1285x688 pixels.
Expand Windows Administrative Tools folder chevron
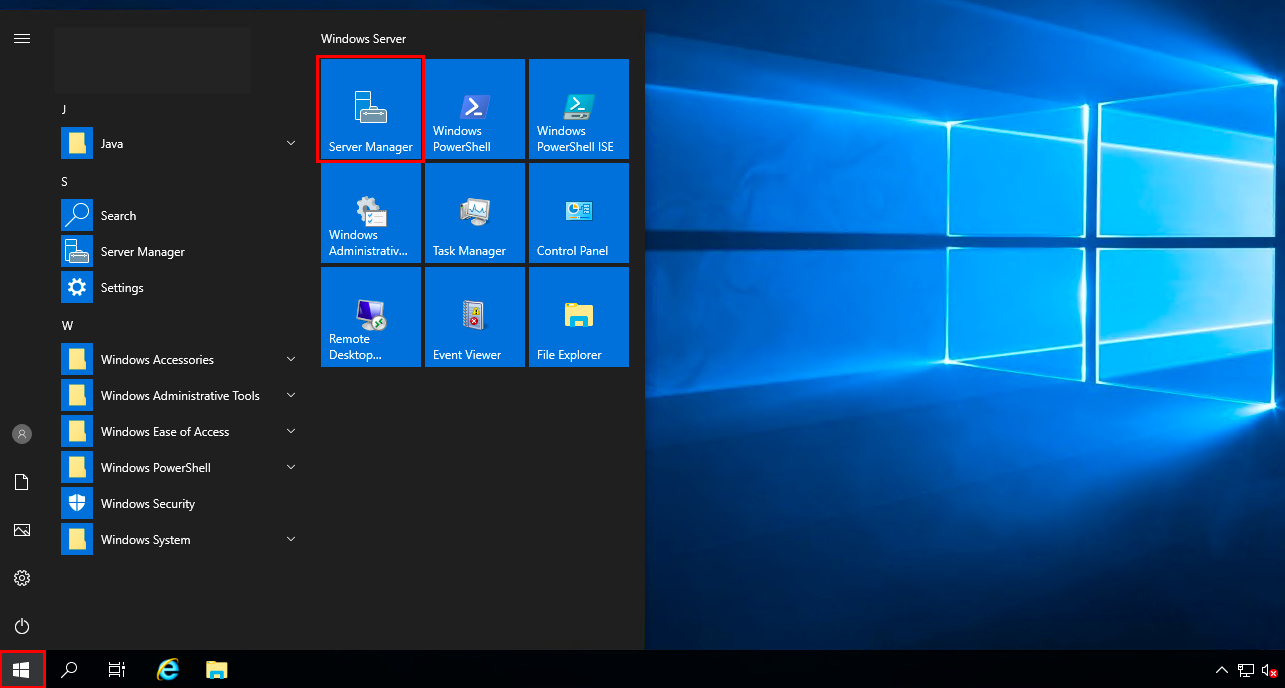pos(291,395)
